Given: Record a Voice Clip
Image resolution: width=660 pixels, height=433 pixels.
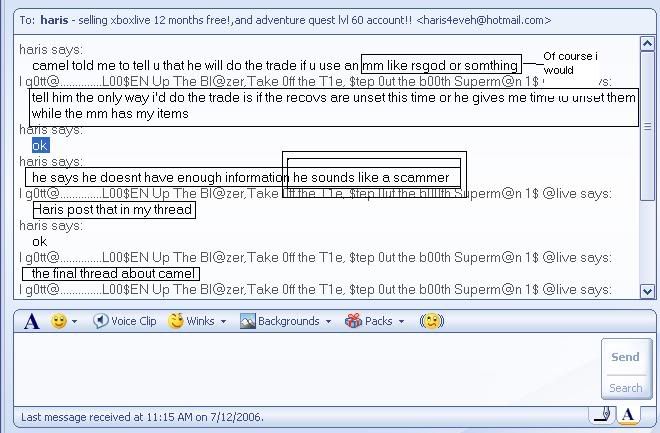Looking at the screenshot, I should [x=125, y=322].
